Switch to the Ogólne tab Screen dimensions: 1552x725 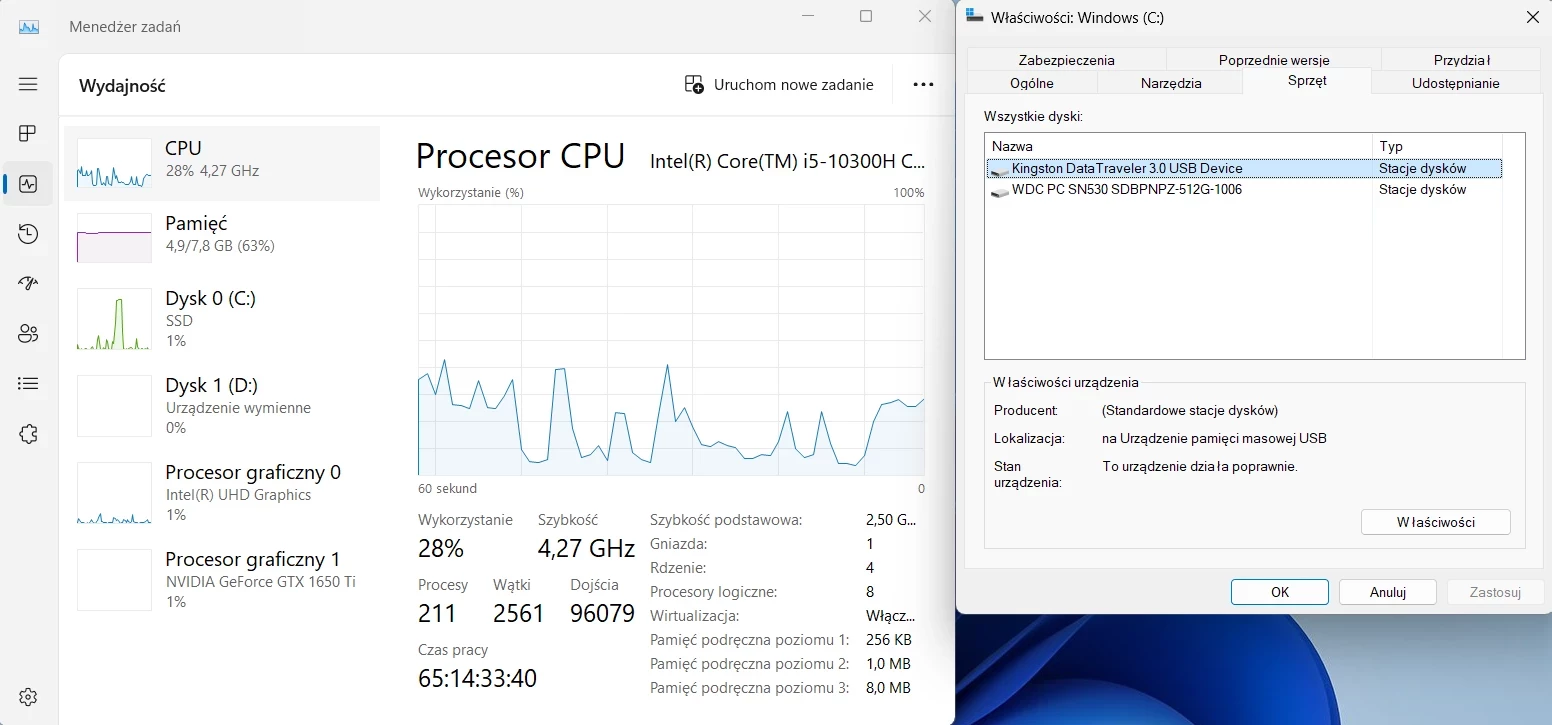tap(1032, 83)
